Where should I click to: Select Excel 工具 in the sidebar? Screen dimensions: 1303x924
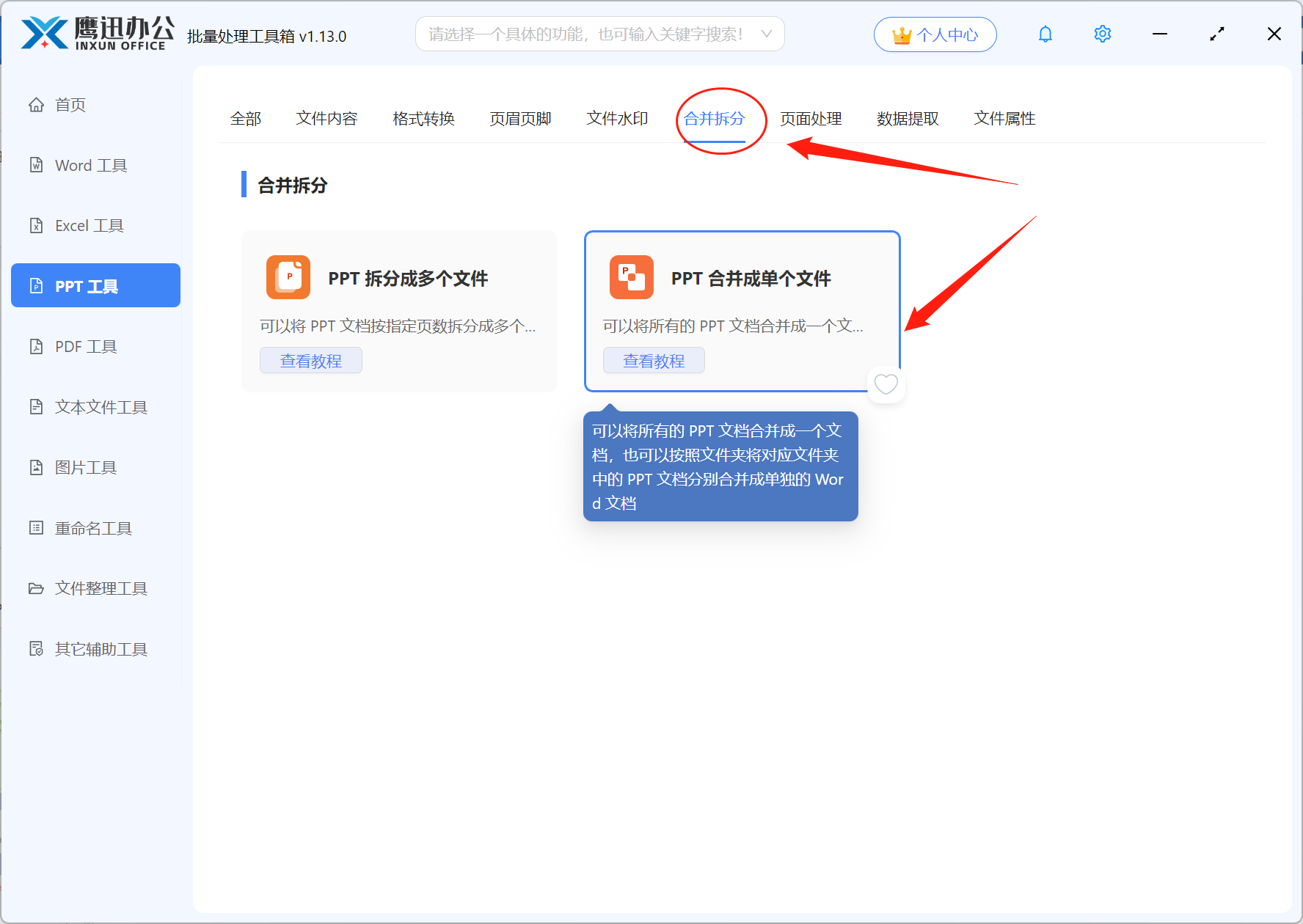pos(89,225)
